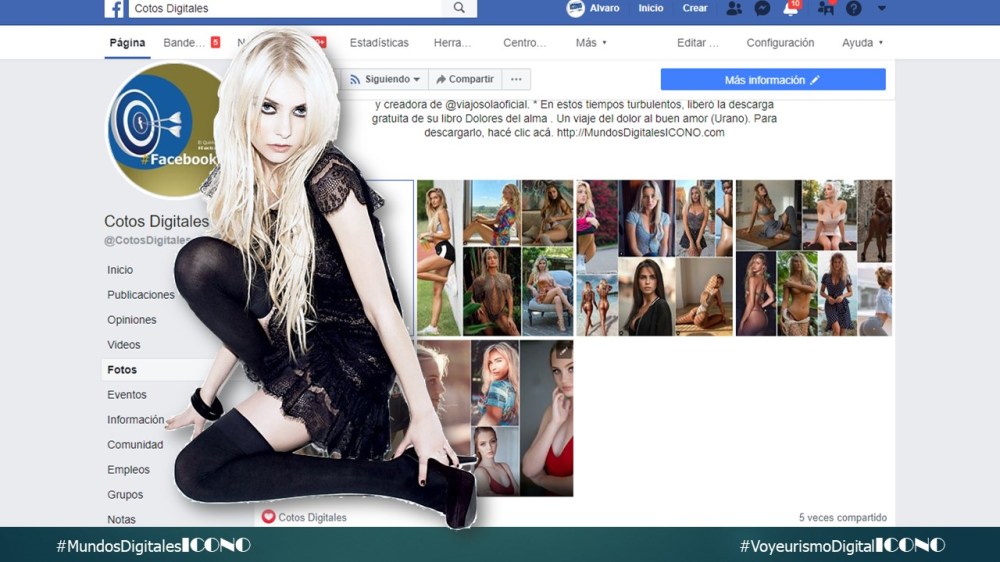Open the notifications bell icon

click(x=790, y=8)
